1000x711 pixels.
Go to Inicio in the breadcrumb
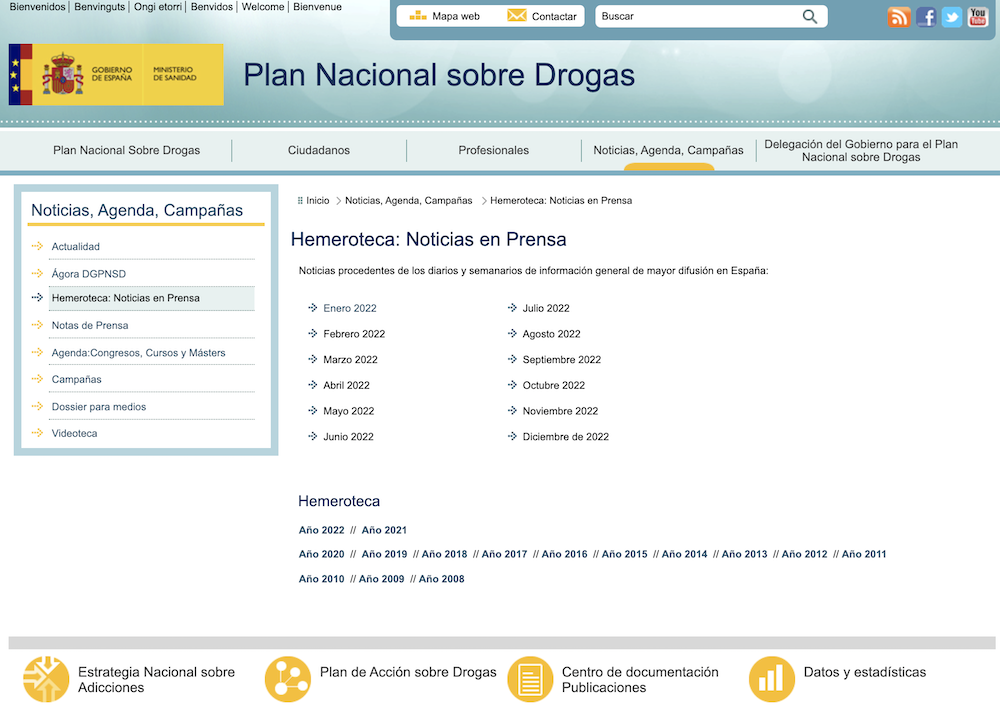pyautogui.click(x=317, y=201)
